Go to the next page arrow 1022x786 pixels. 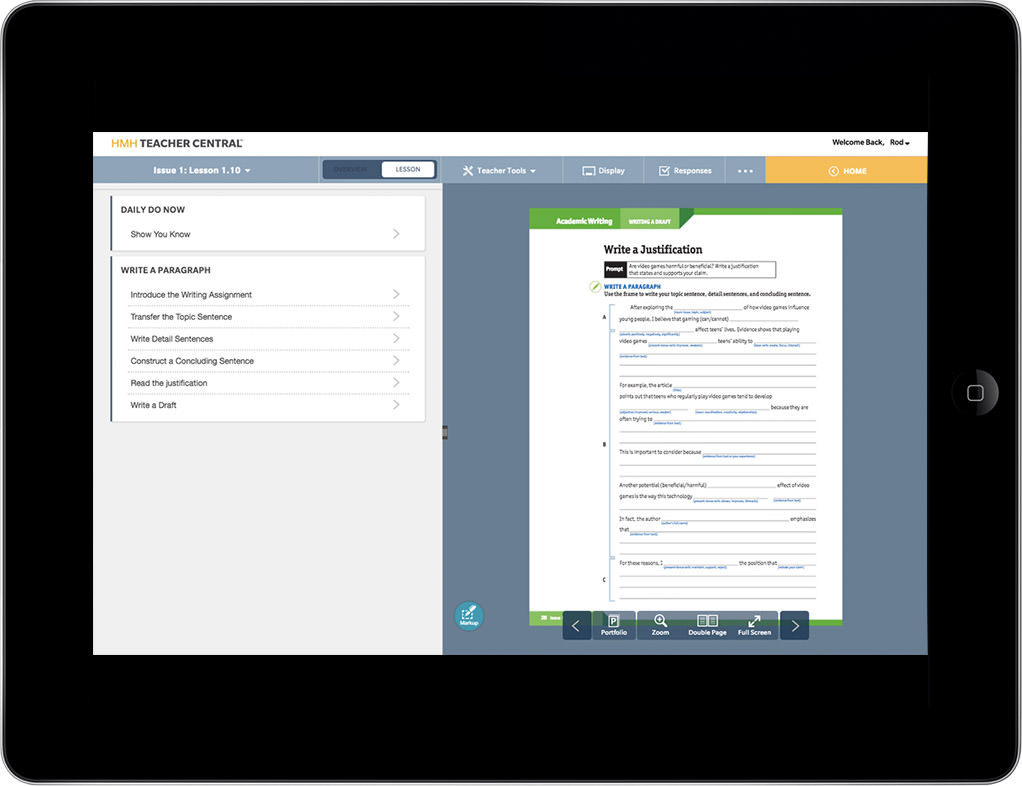[795, 626]
